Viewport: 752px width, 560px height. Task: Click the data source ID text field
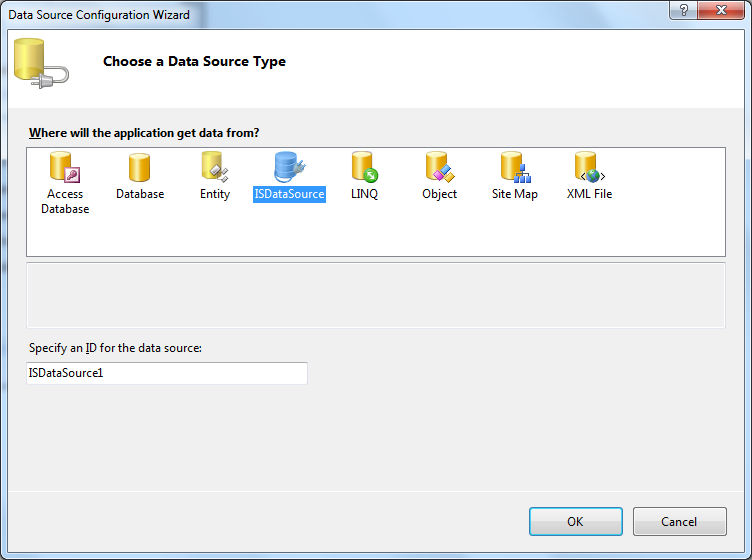tap(167, 373)
